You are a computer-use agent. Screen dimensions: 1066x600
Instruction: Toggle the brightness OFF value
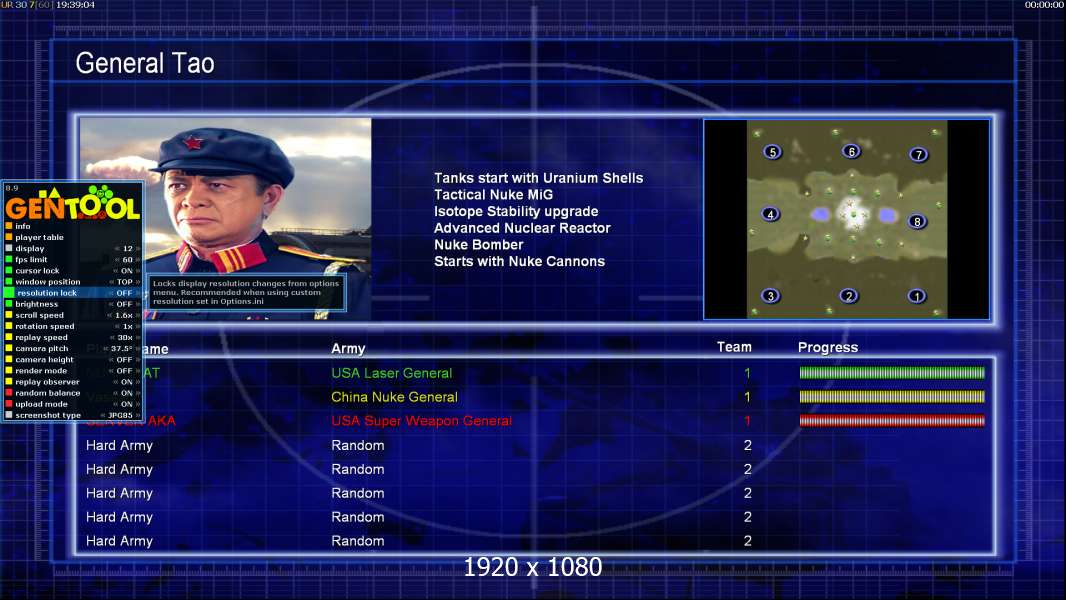[124, 304]
